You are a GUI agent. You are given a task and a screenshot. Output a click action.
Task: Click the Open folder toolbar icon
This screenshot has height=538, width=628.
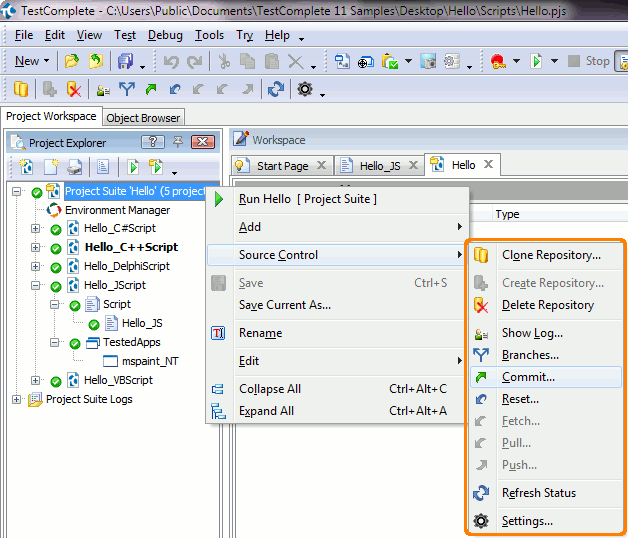[71, 61]
